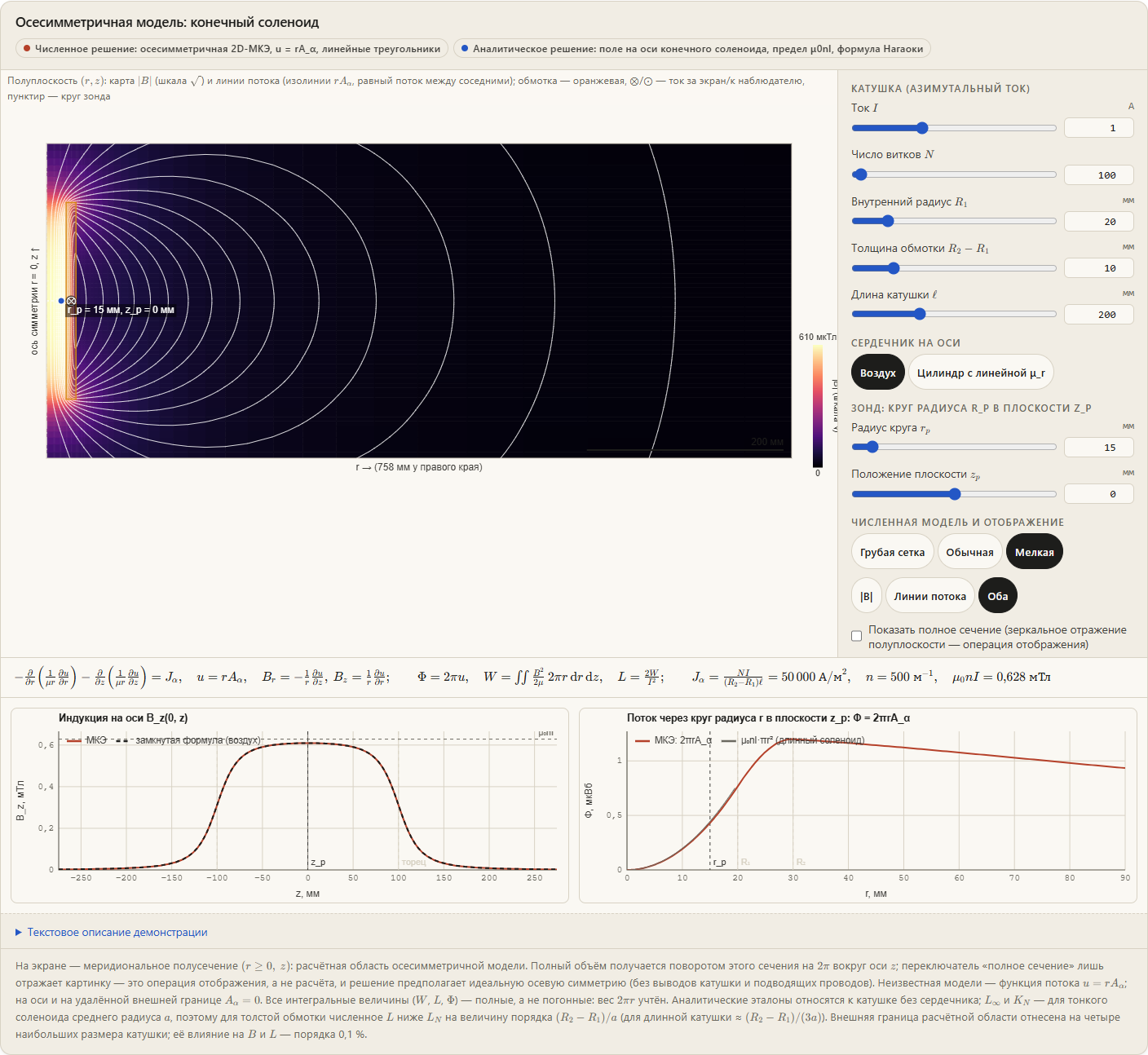Click the blue probe marker on the axis
Image resolution: width=1148 pixels, height=1055 pixels.
[61, 301]
